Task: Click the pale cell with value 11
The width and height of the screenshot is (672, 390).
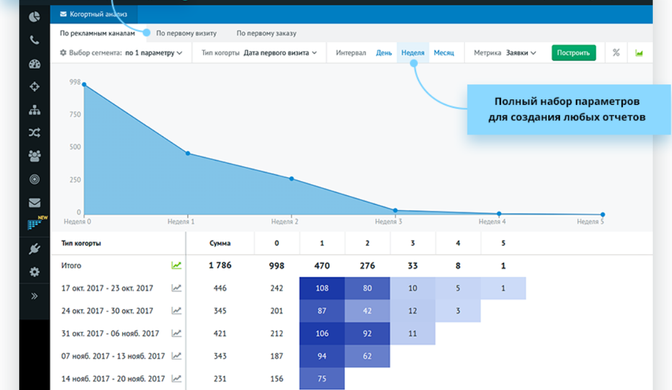Action: (413, 333)
